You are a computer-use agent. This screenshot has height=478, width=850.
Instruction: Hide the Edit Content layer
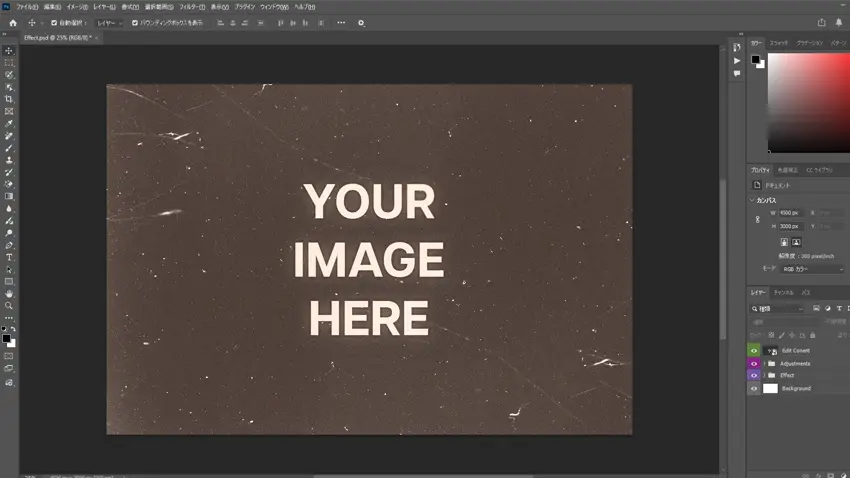[754, 350]
